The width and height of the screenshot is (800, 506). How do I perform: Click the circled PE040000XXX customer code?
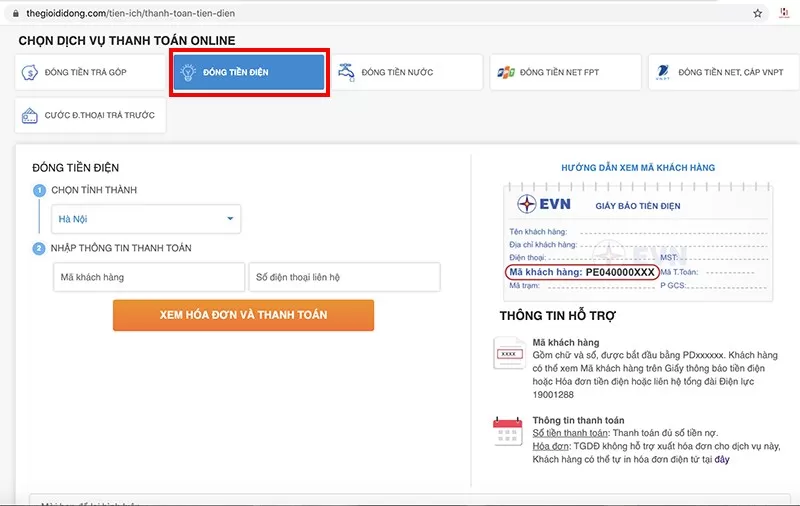(x=582, y=272)
